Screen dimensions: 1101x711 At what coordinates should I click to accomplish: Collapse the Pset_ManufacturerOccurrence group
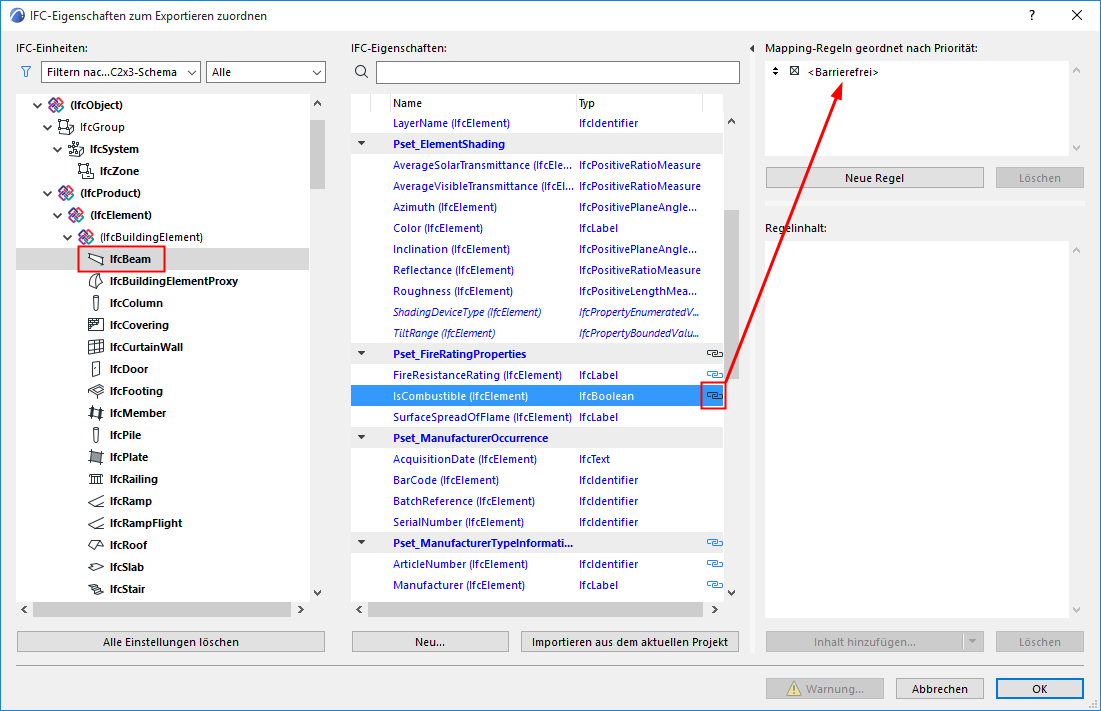coord(362,437)
